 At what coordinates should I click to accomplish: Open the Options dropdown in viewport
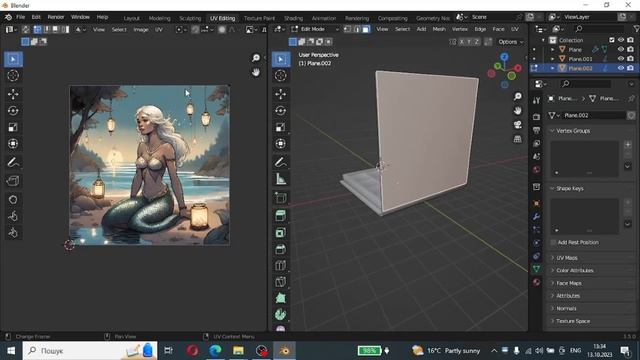(x=510, y=42)
